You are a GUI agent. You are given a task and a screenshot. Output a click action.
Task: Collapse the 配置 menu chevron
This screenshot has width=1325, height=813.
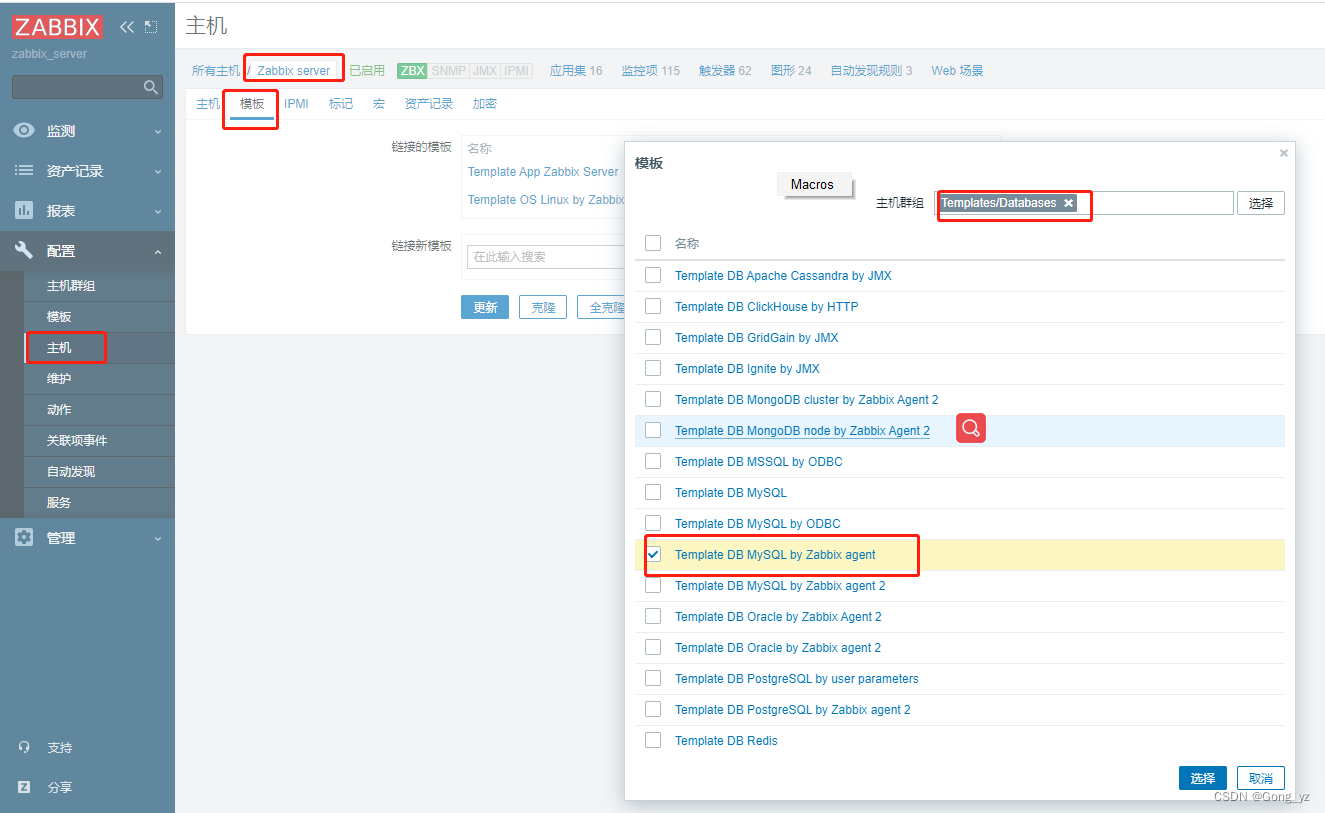[x=157, y=252]
